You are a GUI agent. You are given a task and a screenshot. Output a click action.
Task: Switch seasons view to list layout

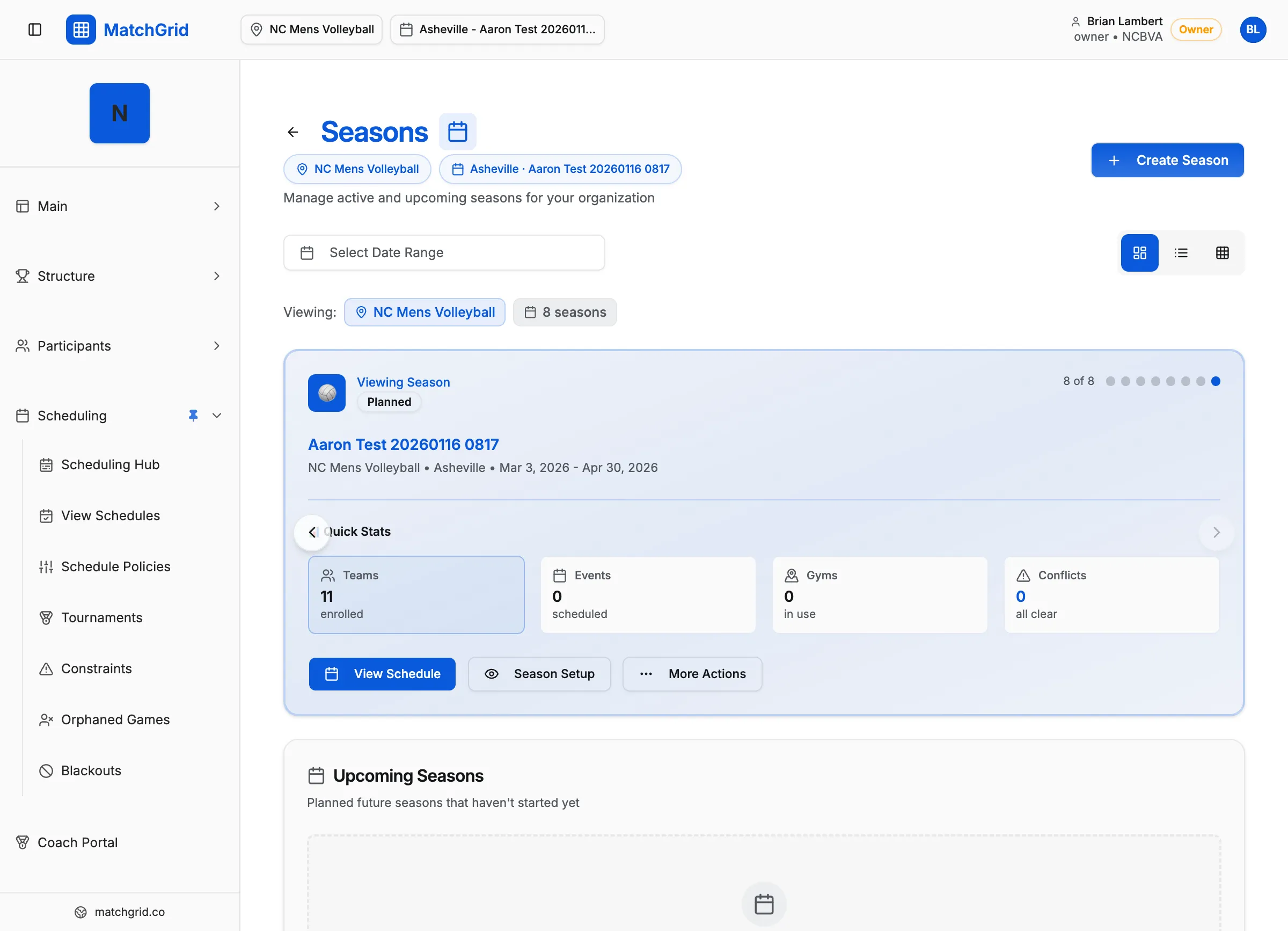click(x=1181, y=253)
